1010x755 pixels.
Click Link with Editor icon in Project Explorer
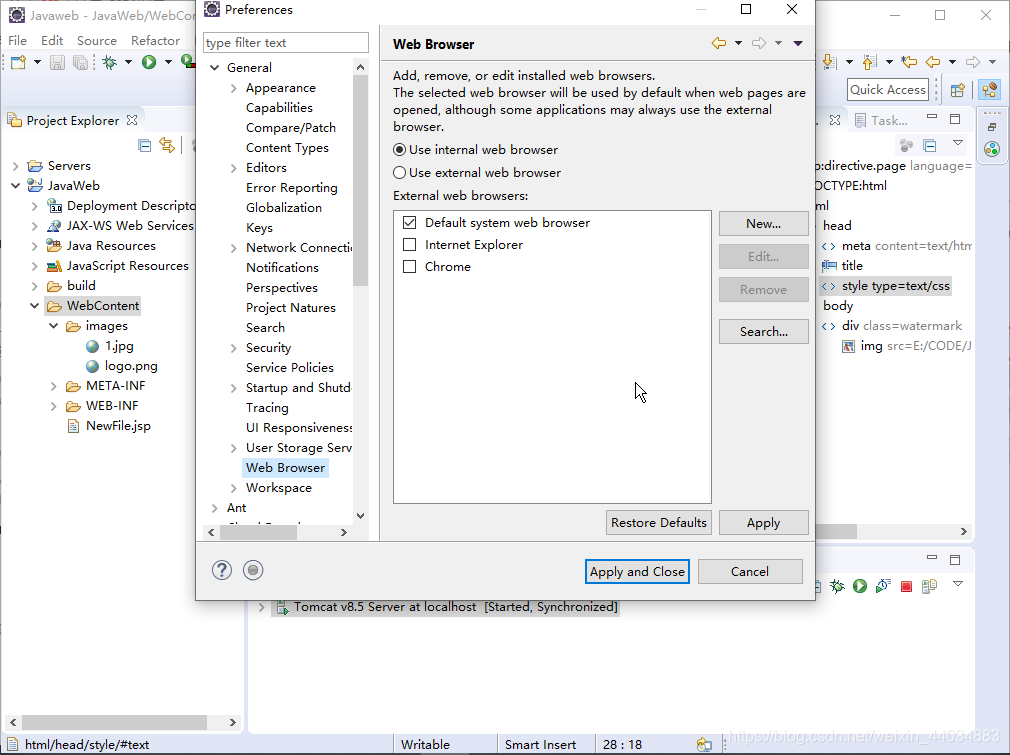pyautogui.click(x=167, y=146)
